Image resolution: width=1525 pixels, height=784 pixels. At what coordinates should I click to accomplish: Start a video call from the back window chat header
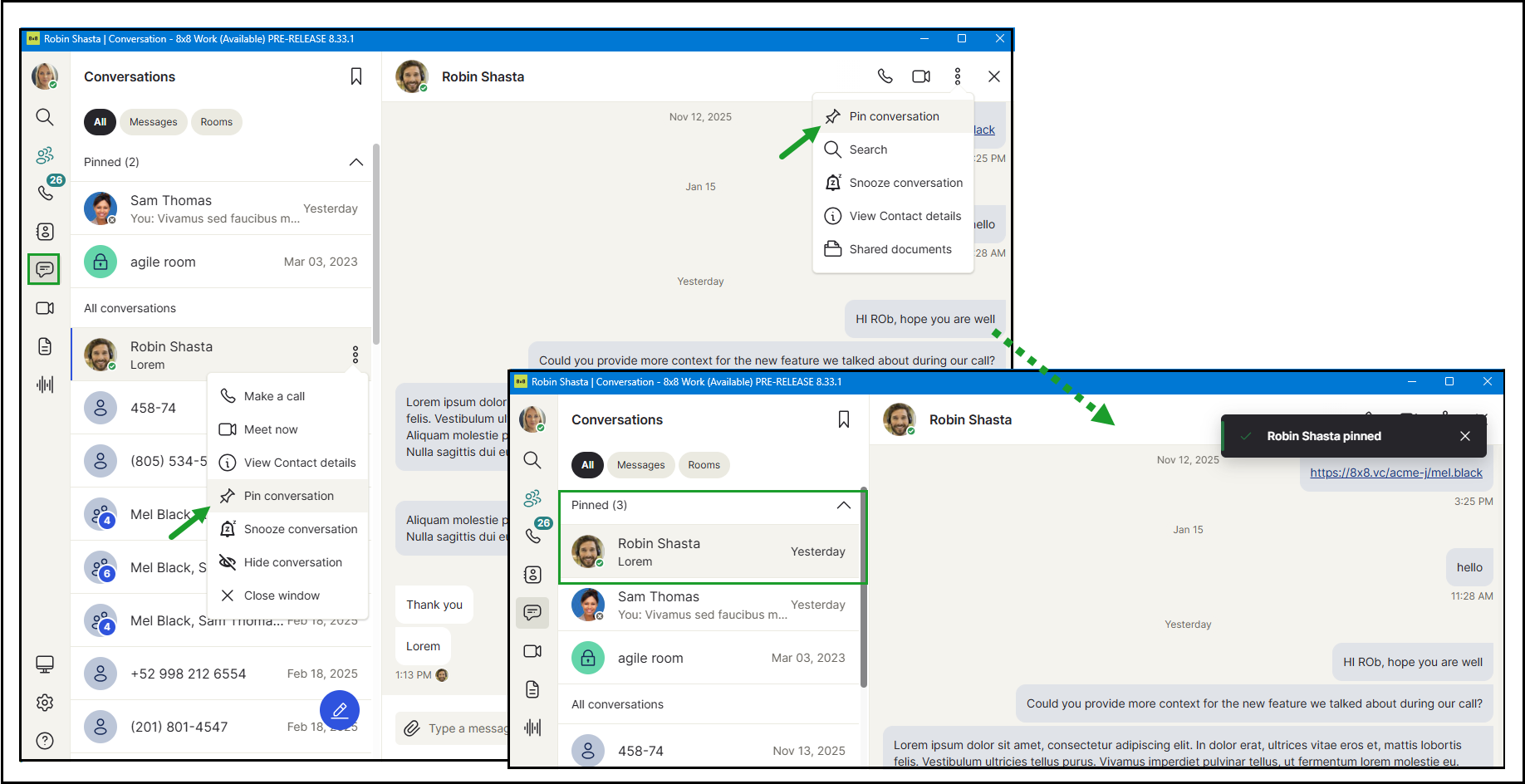(921, 76)
